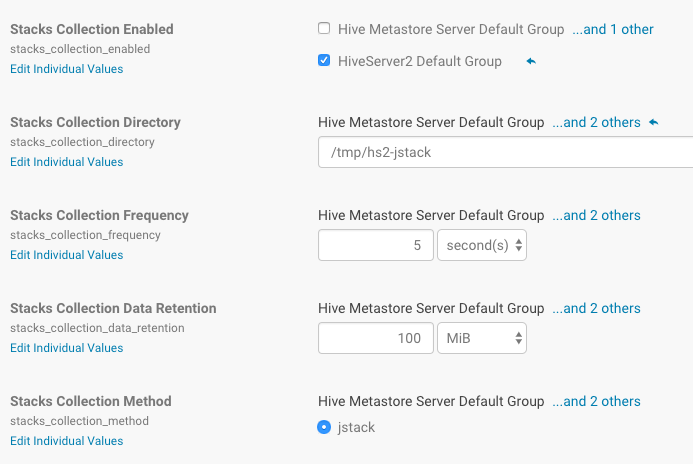Edit Individual Values for Stacks Collection Method
Screen dimensions: 693x464
(x=66, y=441)
